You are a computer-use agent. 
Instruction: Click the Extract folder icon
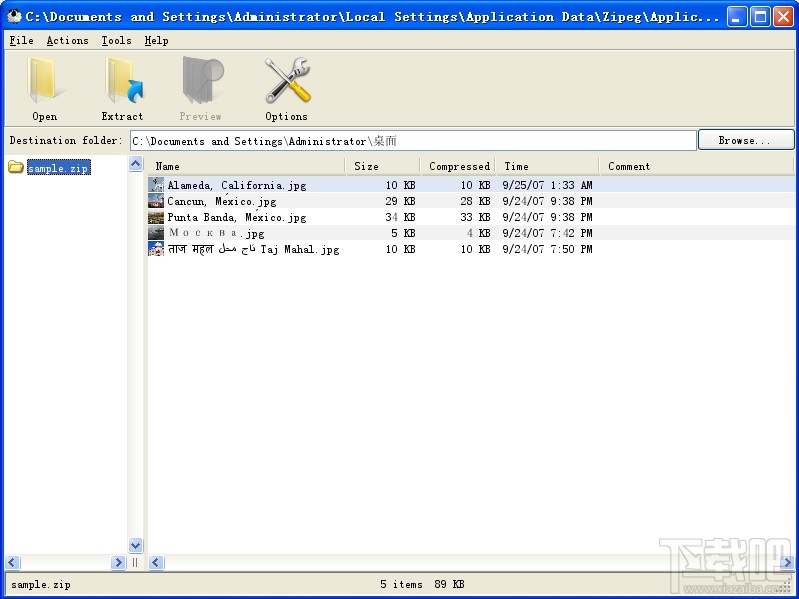coord(122,80)
